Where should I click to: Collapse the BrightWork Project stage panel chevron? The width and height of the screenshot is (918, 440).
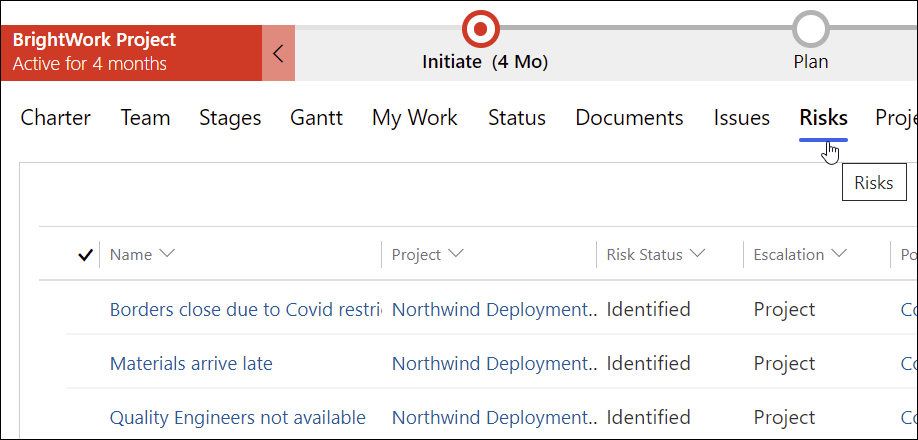point(278,53)
